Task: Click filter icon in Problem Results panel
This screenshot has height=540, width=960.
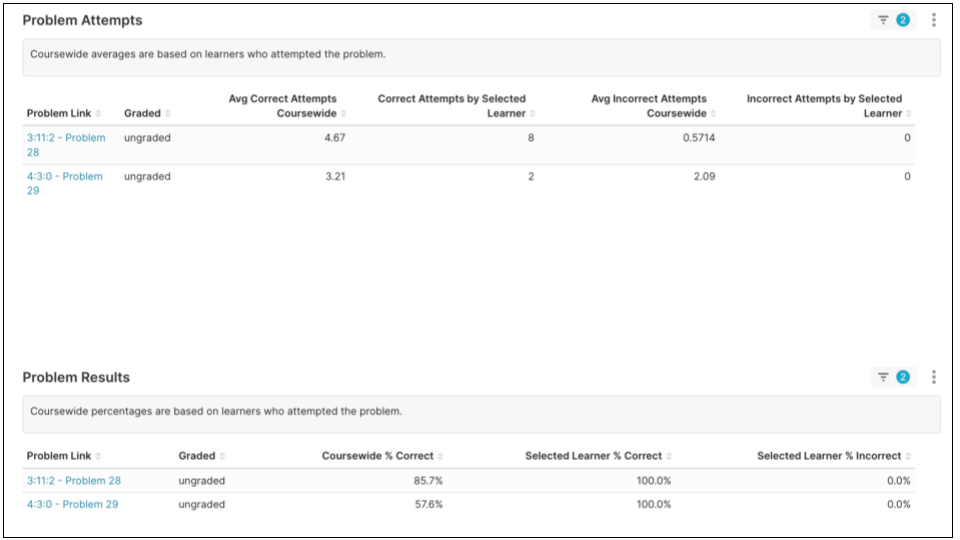Action: (x=884, y=377)
